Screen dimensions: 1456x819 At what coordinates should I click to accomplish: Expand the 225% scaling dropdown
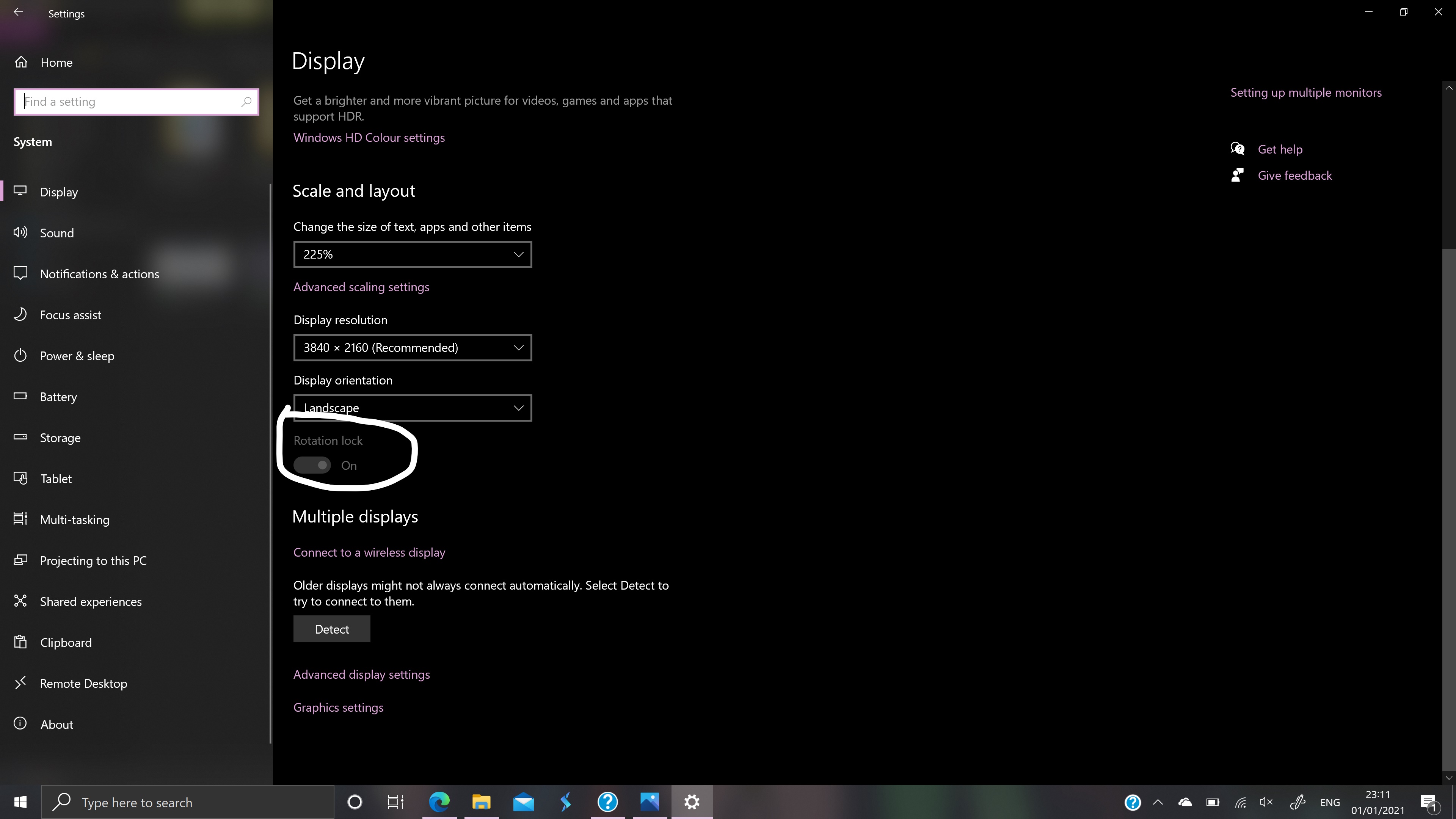412,254
